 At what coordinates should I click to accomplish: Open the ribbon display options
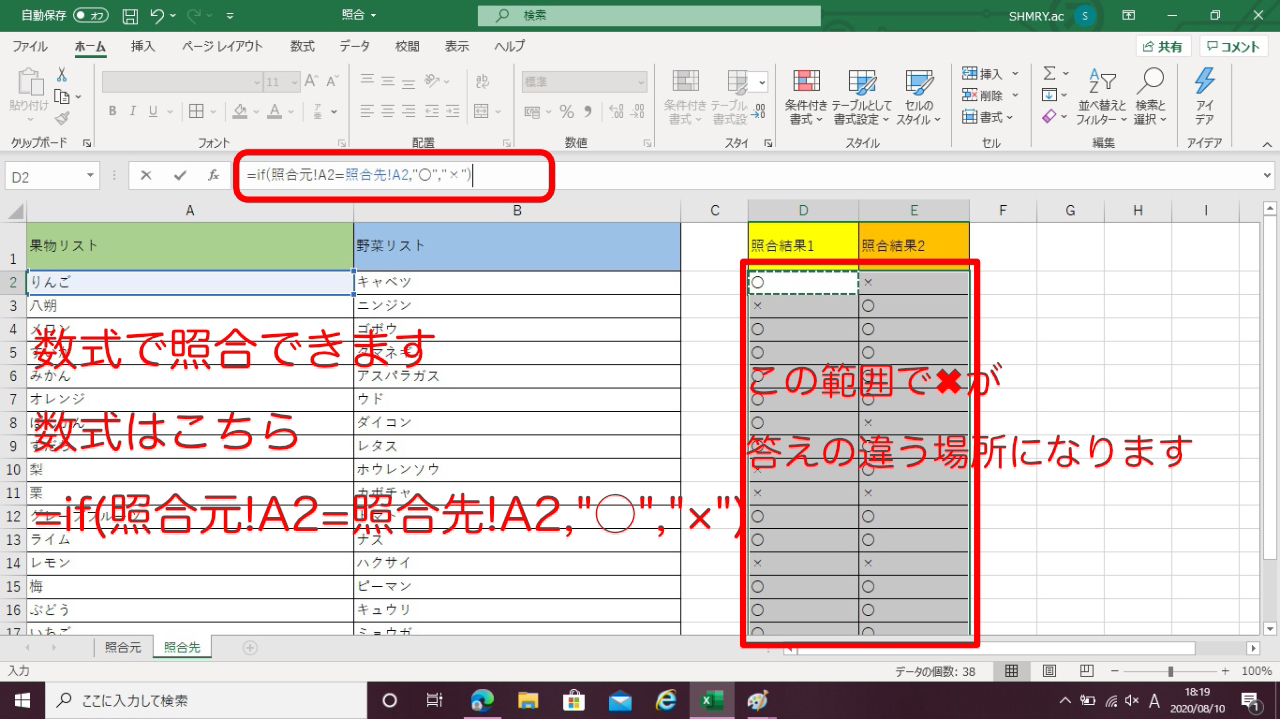[x=1128, y=16]
